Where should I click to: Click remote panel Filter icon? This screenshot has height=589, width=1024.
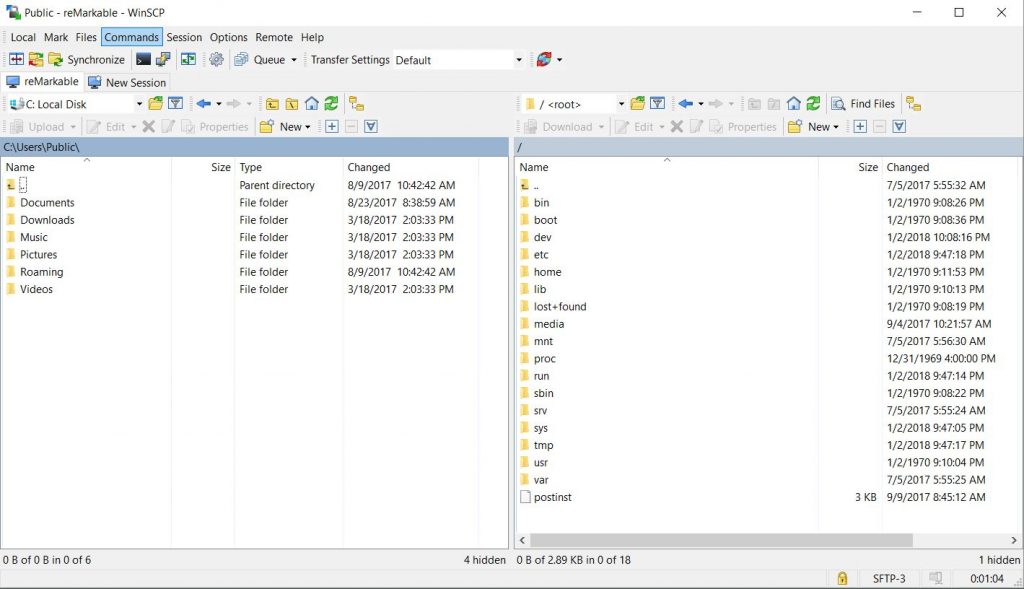pos(657,104)
